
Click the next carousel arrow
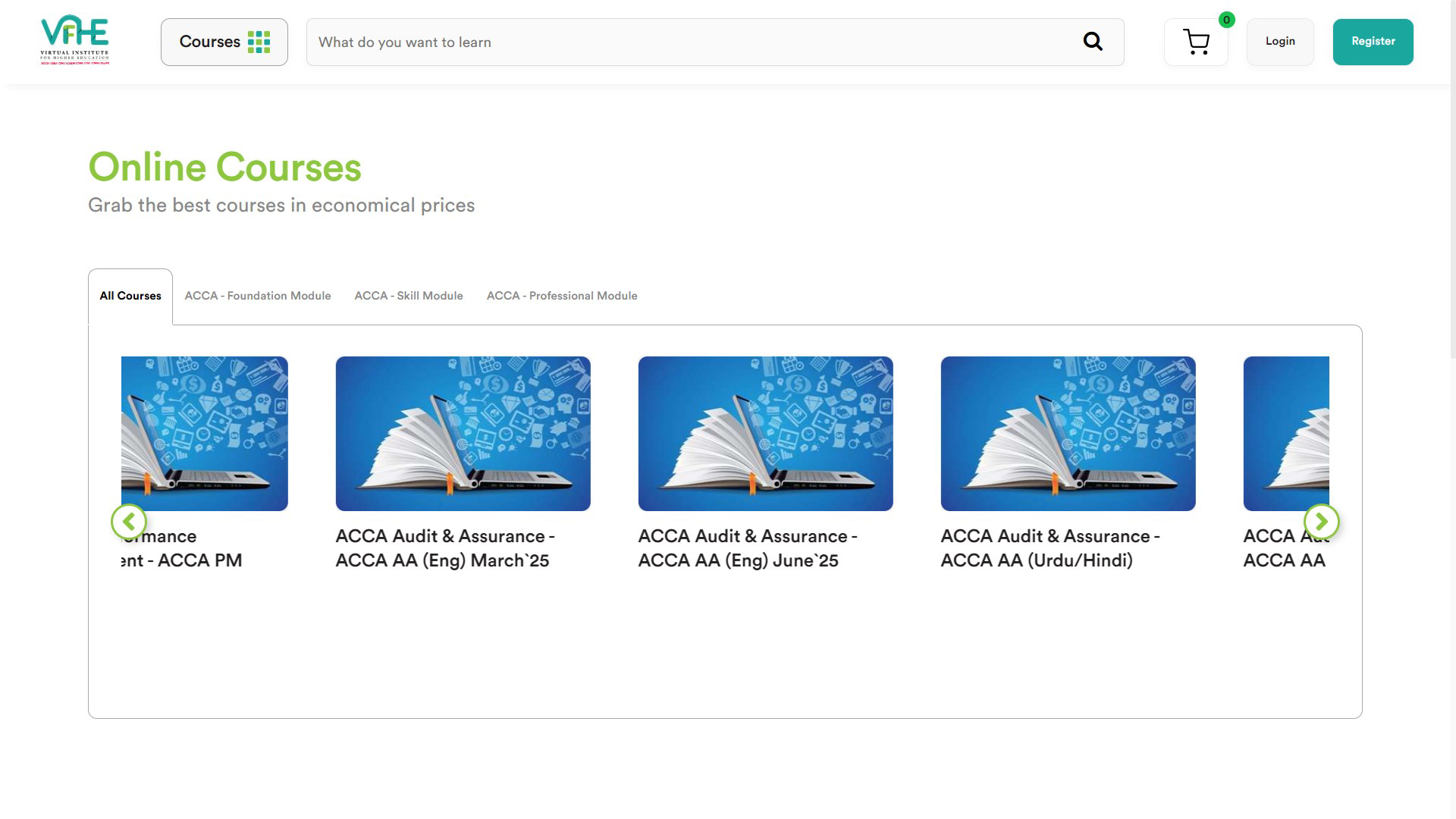click(1322, 522)
